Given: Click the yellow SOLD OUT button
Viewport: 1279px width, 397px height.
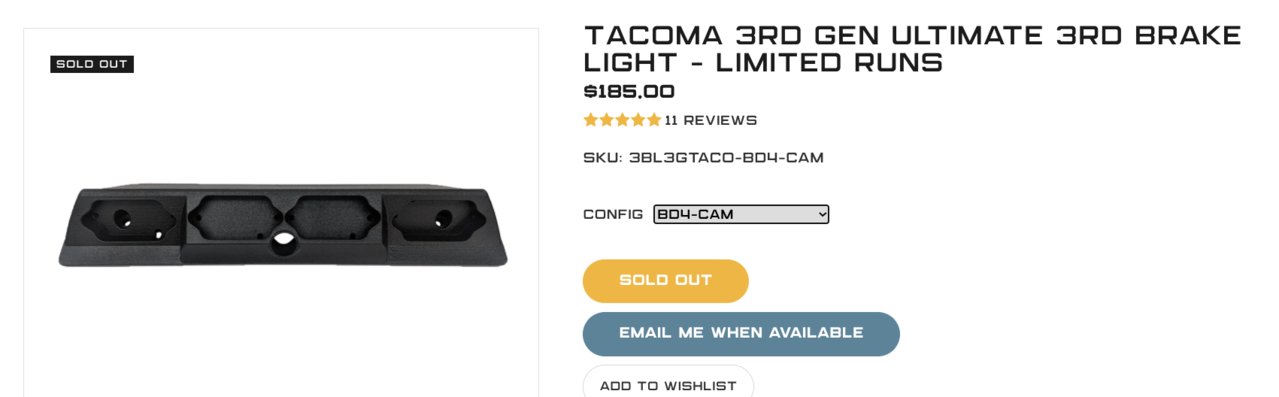Looking at the screenshot, I should tap(666, 281).
